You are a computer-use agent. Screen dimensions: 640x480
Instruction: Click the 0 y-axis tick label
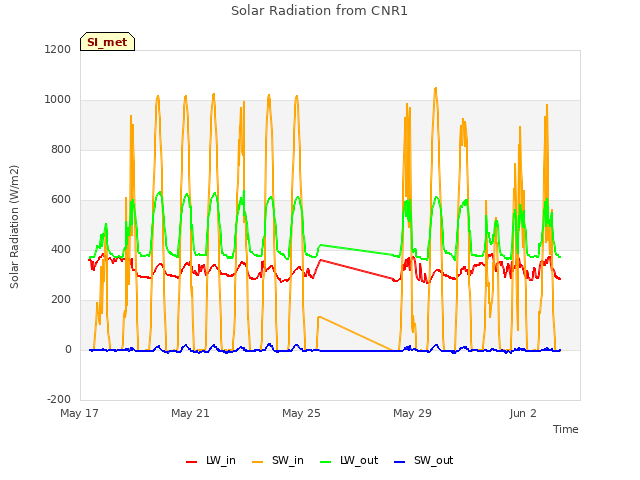[x=68, y=349]
